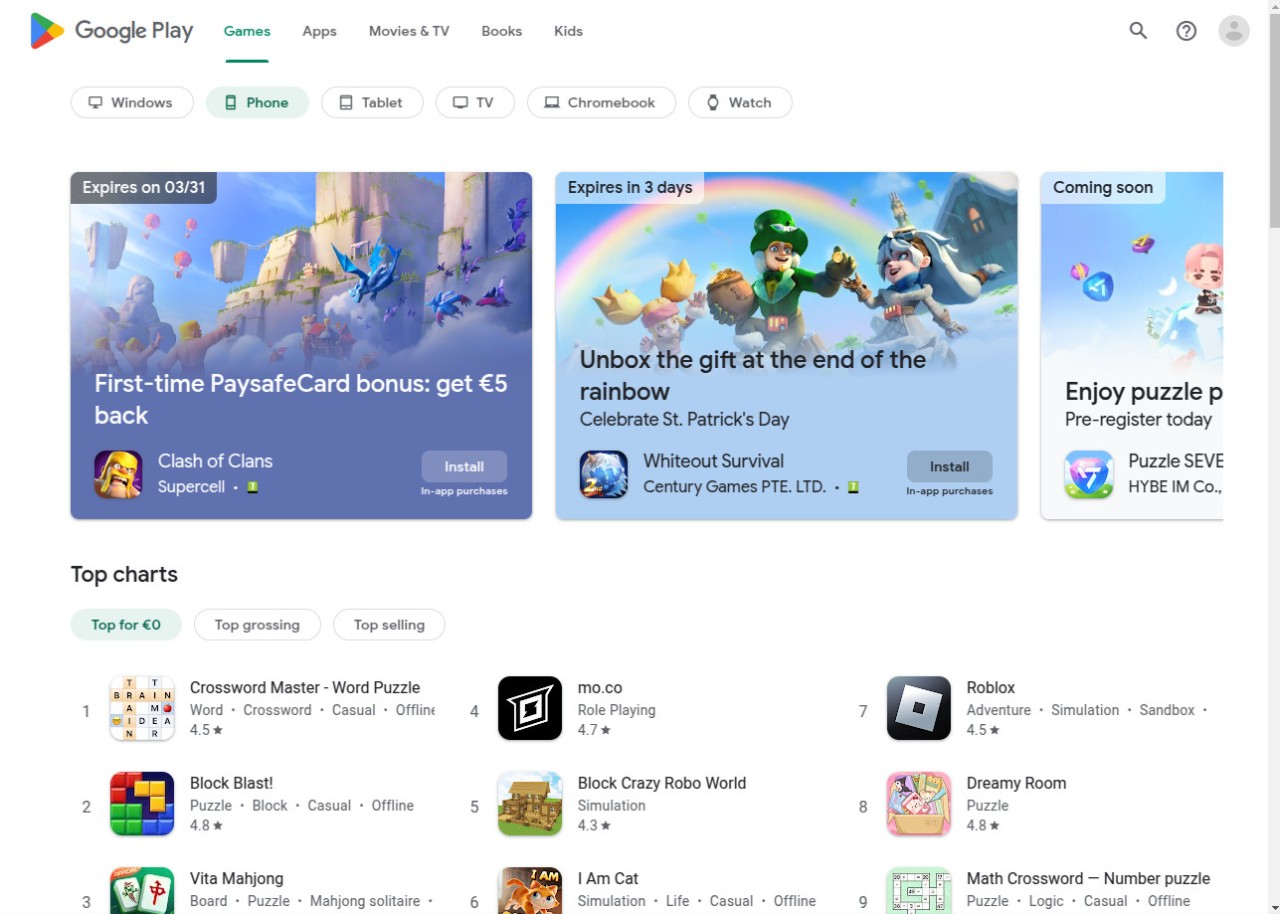Switch to the Kids tab
The width and height of the screenshot is (1280, 914).
(x=568, y=31)
